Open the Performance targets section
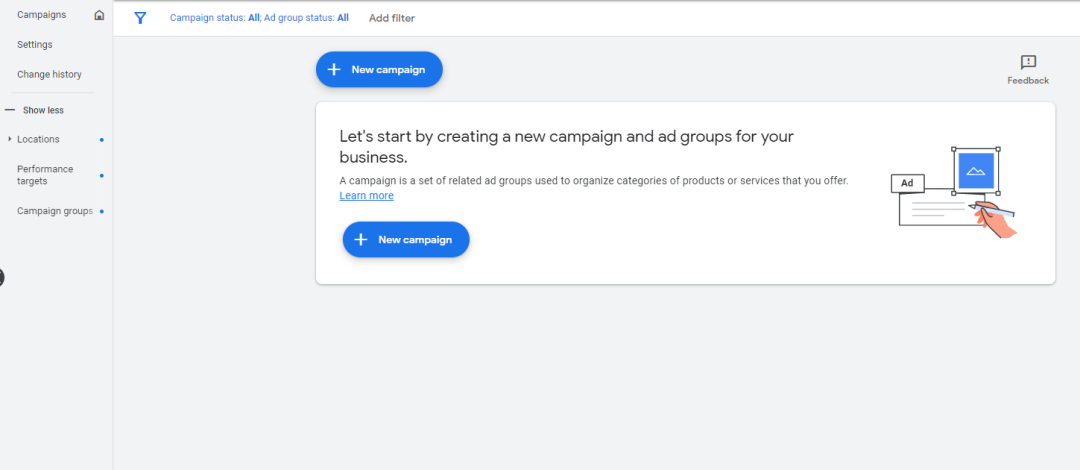The width and height of the screenshot is (1080, 470). coord(45,175)
